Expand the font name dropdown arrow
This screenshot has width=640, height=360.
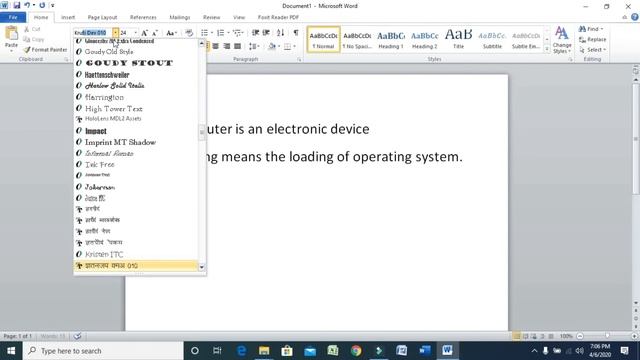click(116, 33)
